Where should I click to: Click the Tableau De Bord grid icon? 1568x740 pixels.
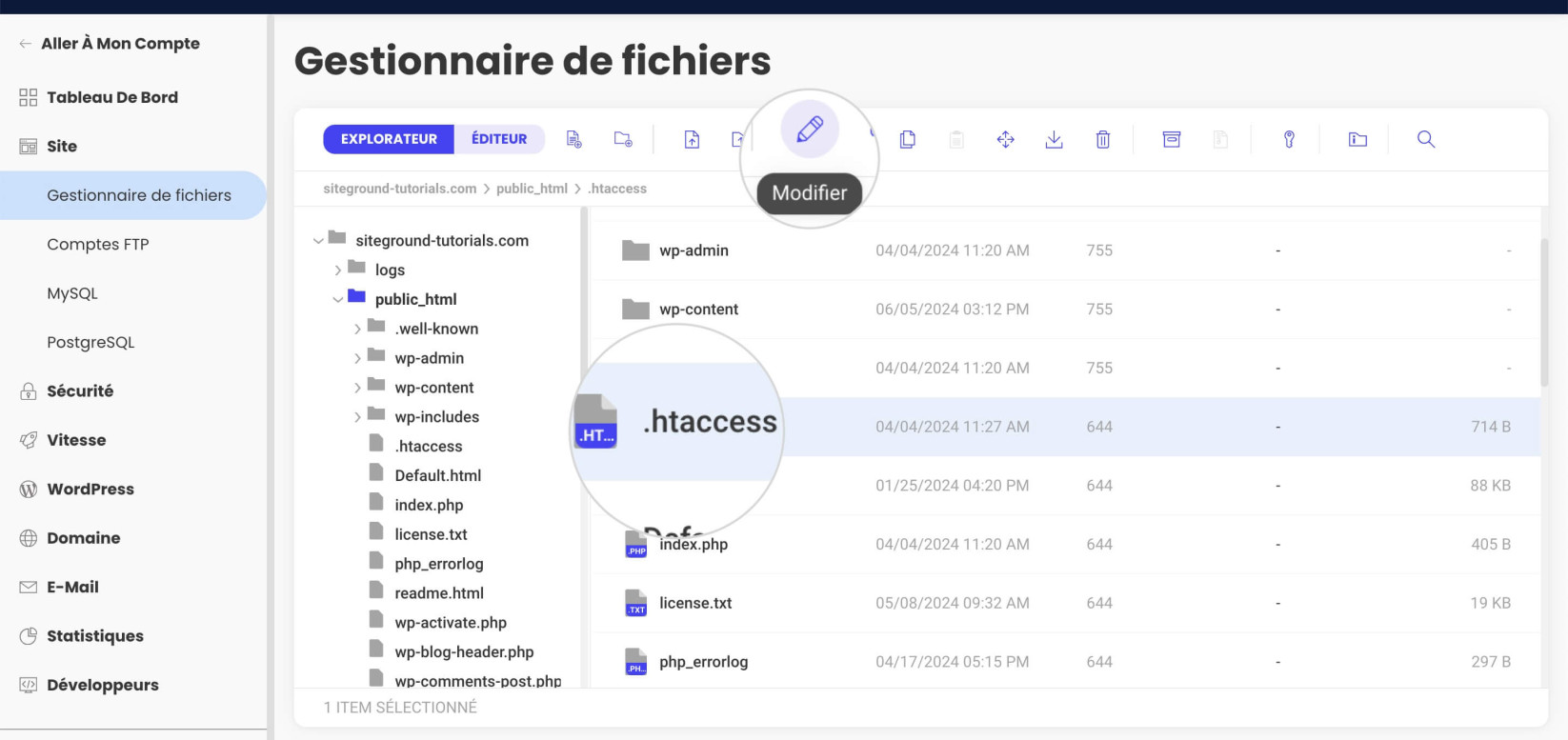click(29, 97)
